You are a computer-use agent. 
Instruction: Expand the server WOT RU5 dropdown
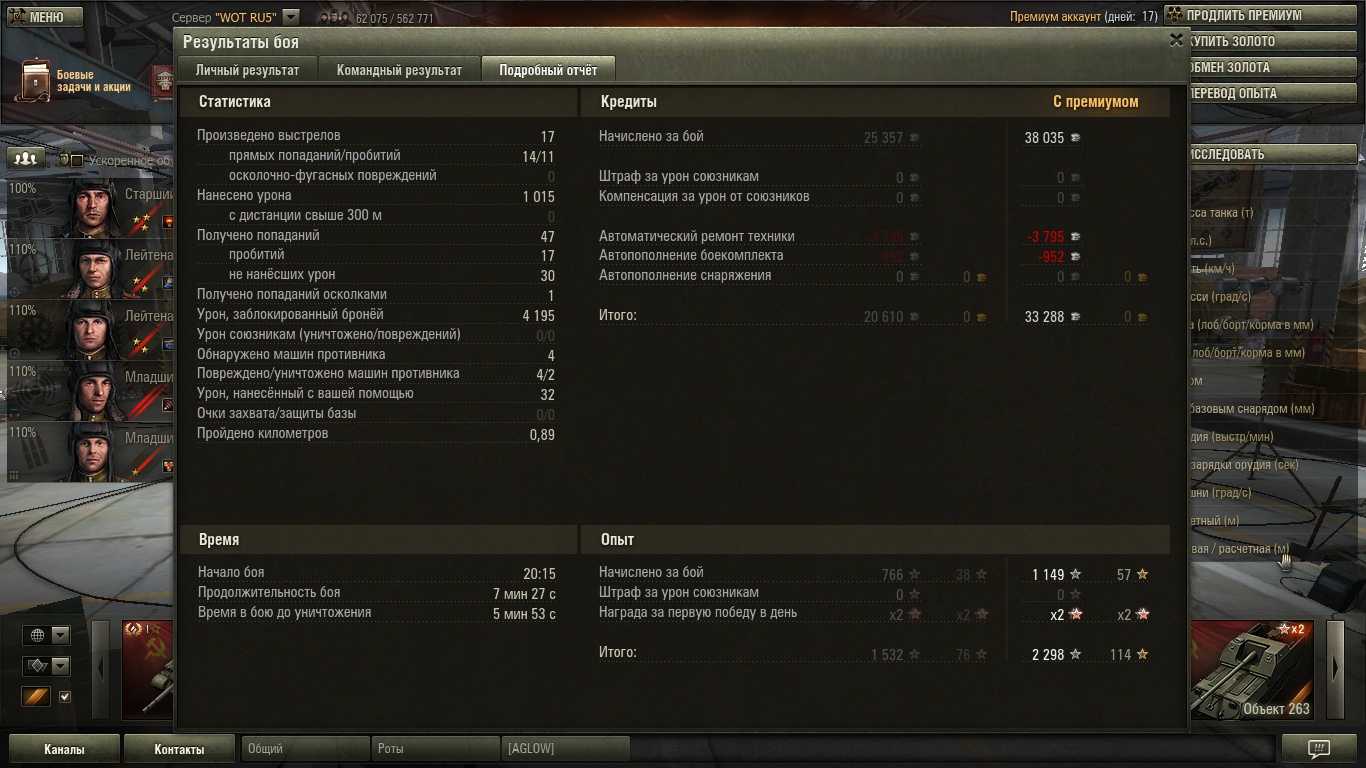coord(290,17)
